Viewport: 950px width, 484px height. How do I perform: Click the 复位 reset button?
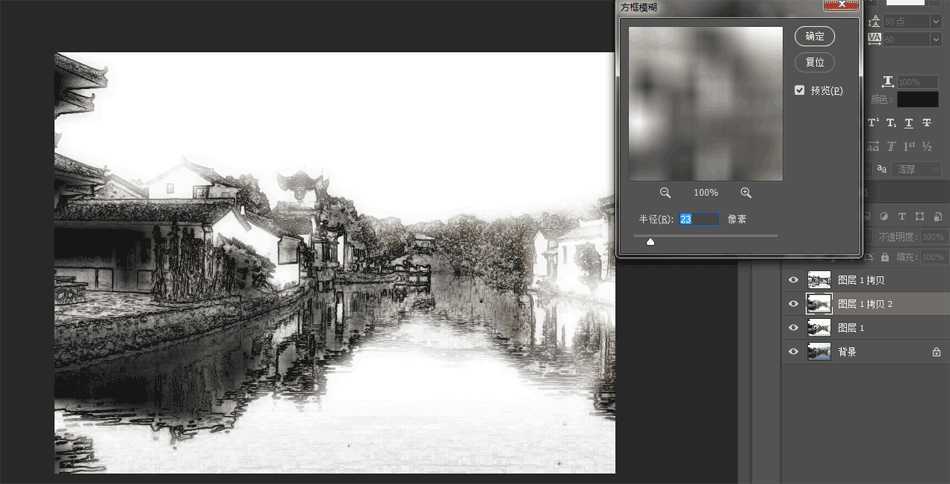(815, 62)
